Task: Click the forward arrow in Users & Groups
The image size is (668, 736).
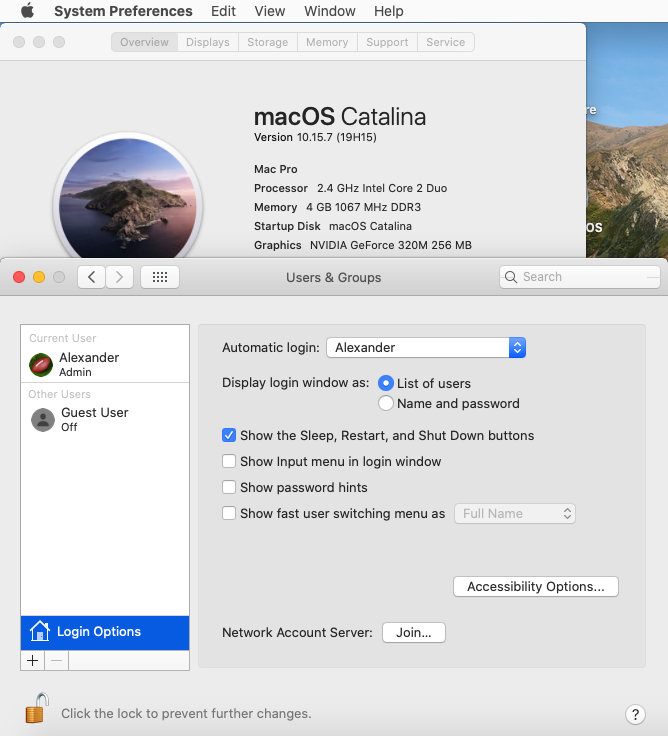Action: click(119, 277)
